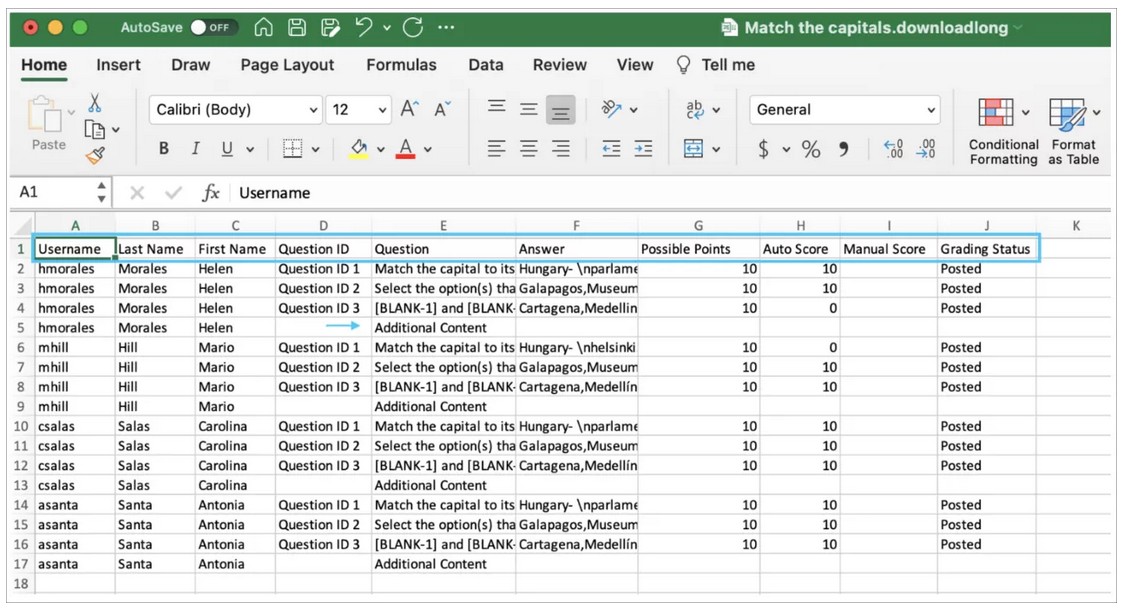1126x613 pixels.
Task: Click the Cut scissors icon
Action: click(x=95, y=103)
